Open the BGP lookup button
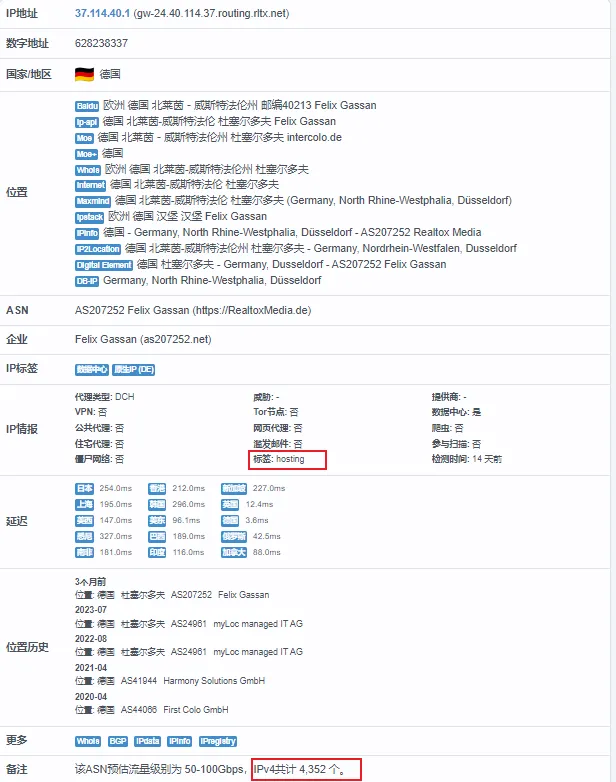This screenshot has width=616, height=782. pyautogui.click(x=116, y=741)
